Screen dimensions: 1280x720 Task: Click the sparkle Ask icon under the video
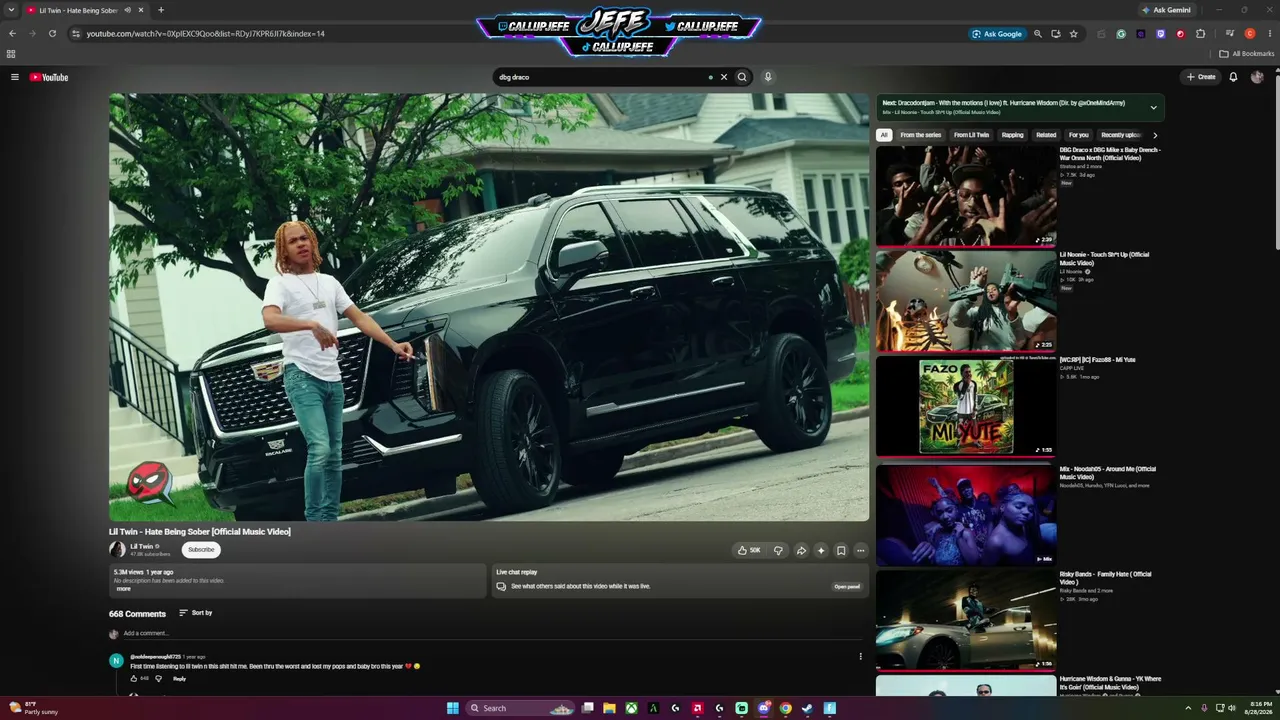[x=821, y=550]
